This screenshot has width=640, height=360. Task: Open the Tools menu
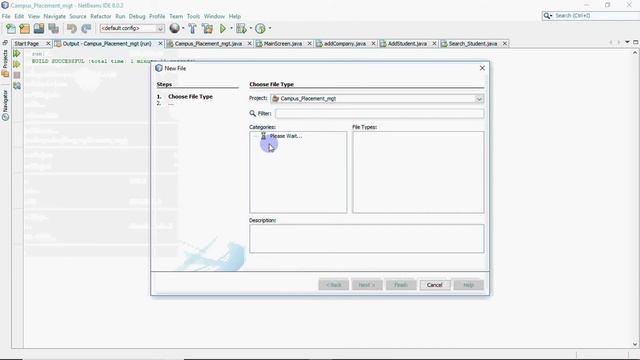pos(193,16)
